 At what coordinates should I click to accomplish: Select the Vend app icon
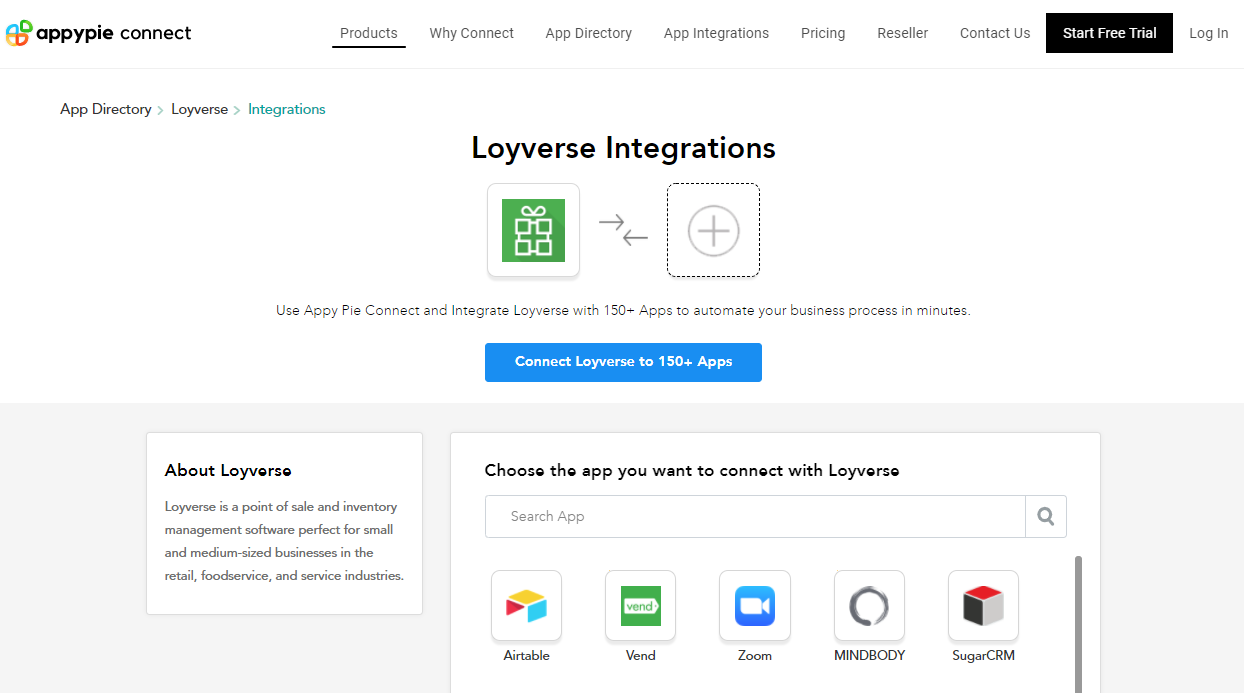pos(640,605)
